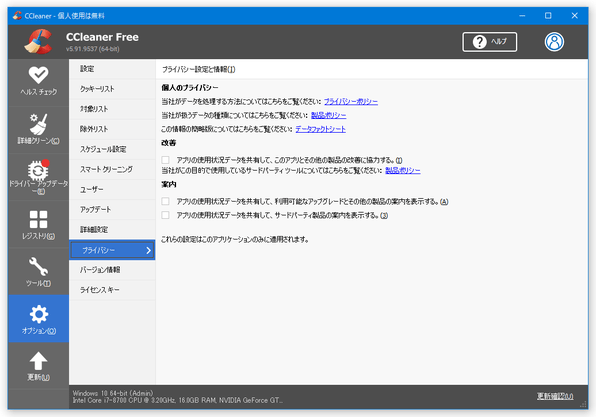Open the 詳細クリーン broom section
Screen dimensions: 596x417
point(38,130)
